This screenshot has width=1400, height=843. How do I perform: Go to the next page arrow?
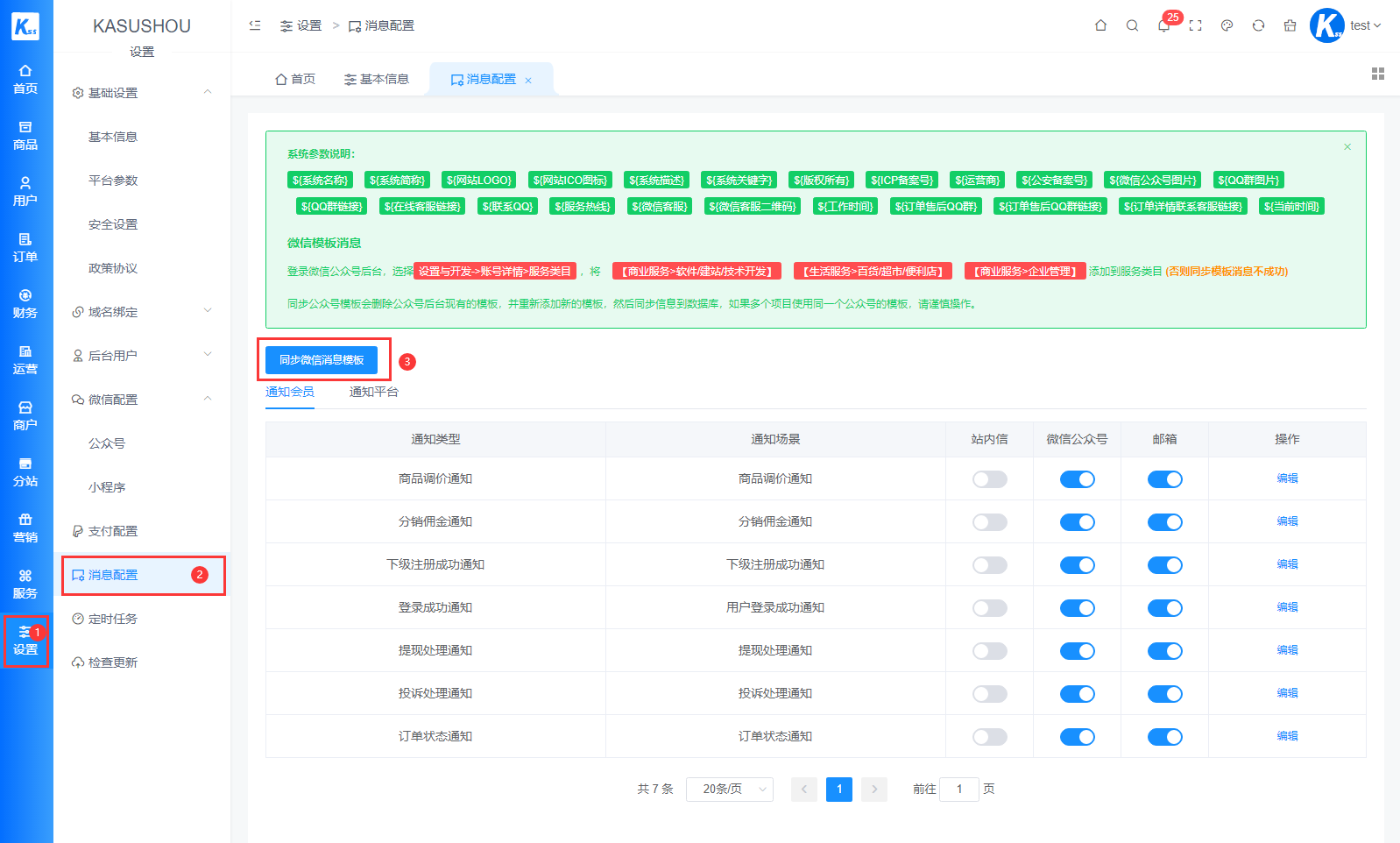click(874, 790)
